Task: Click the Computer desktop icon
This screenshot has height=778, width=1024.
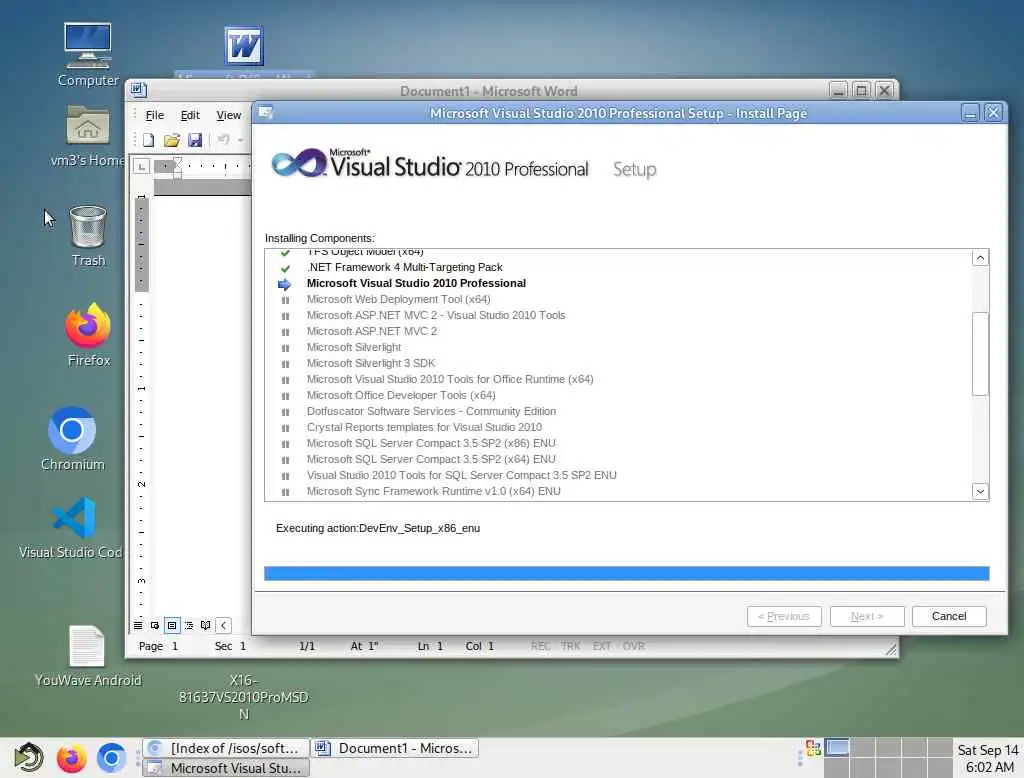Action: 88,56
